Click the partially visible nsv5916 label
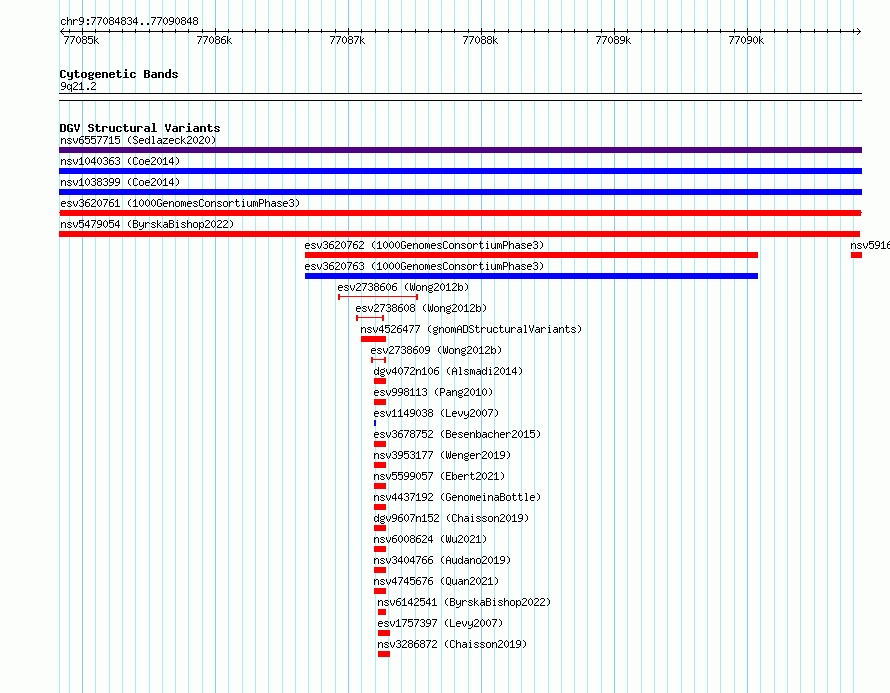 (870, 245)
